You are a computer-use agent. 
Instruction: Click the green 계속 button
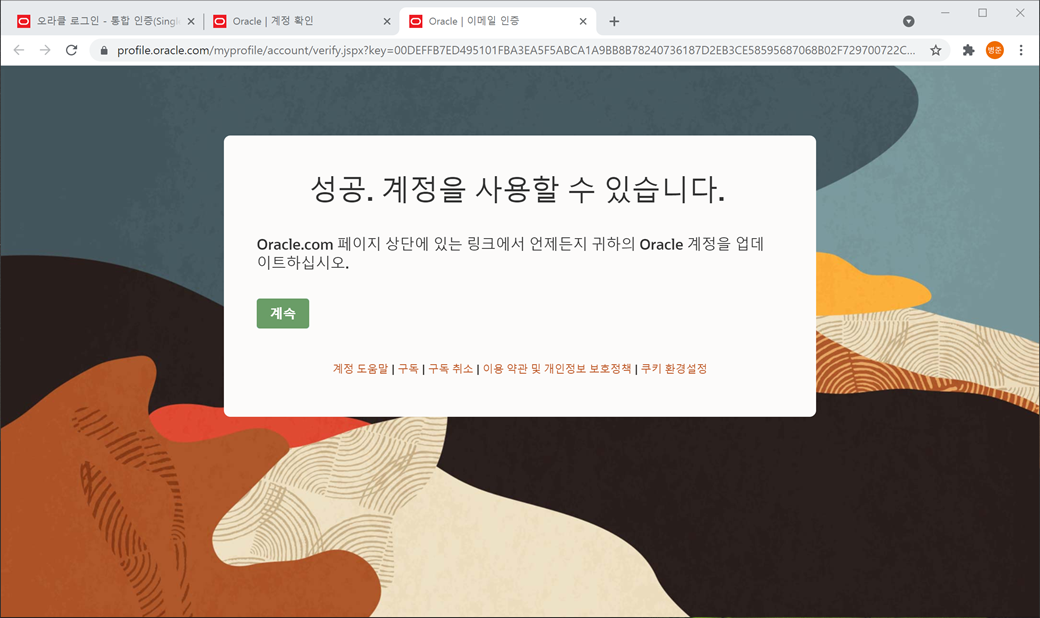283,313
